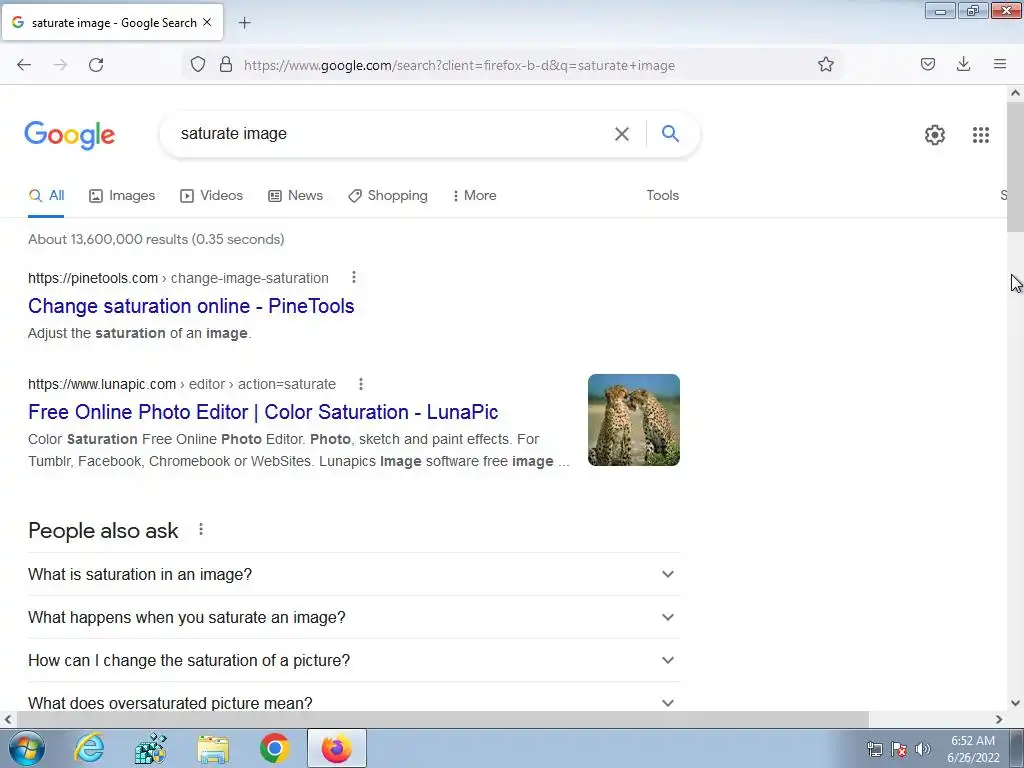Screen dimensions: 1024x768
Task: Switch to the Shopping tab
Action: pyautogui.click(x=388, y=195)
